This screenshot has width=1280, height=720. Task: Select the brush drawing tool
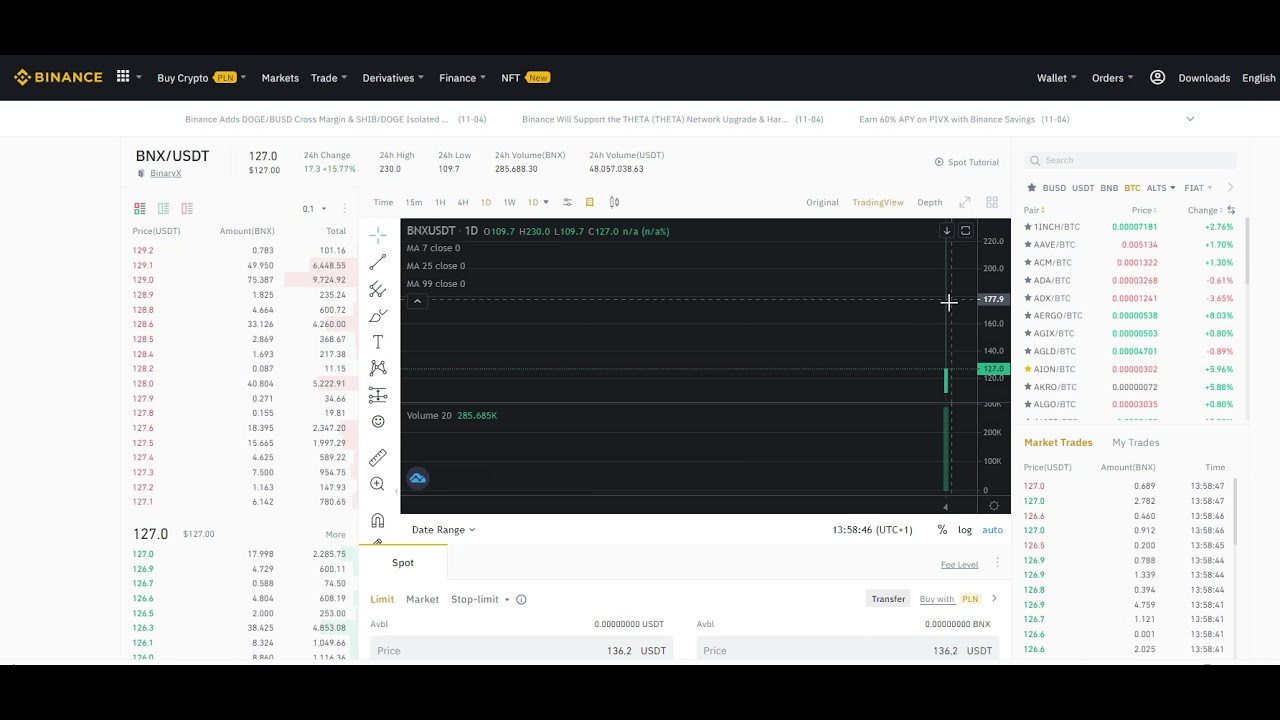(377, 316)
